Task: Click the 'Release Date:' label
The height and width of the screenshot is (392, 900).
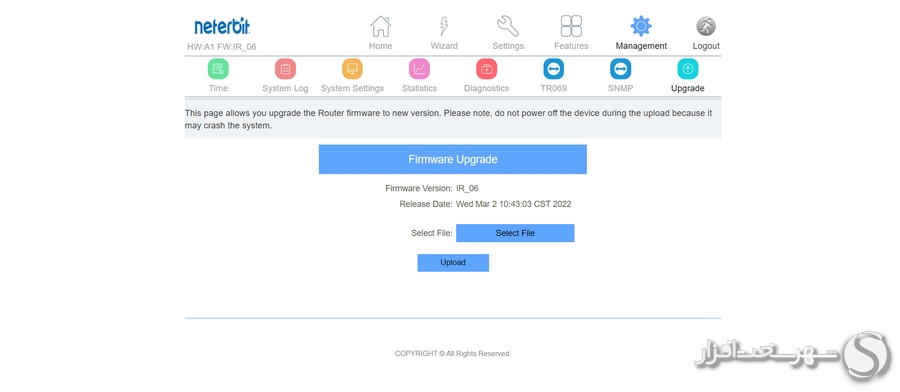Action: pos(426,204)
